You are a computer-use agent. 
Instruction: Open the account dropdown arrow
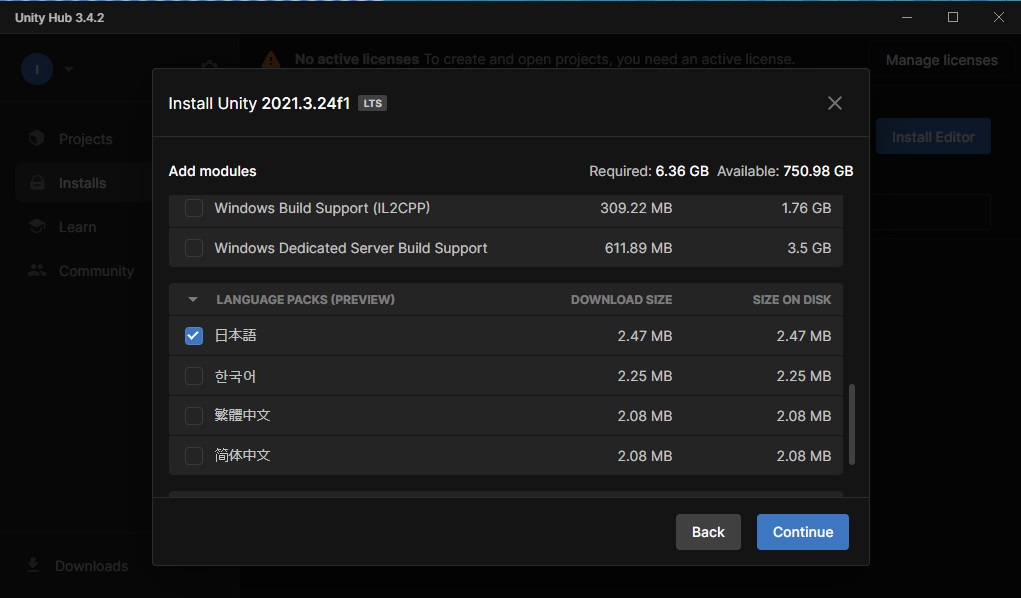(69, 69)
